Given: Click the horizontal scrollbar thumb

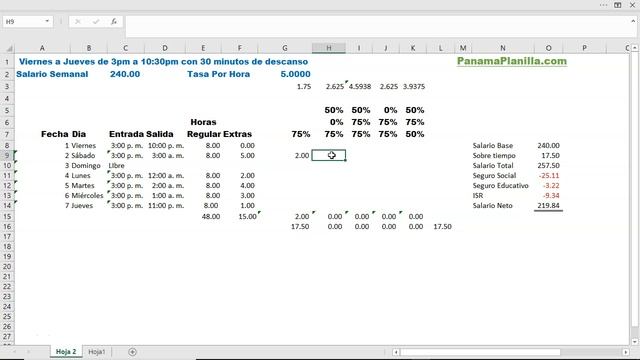Looking at the screenshot, I should (x=480, y=352).
